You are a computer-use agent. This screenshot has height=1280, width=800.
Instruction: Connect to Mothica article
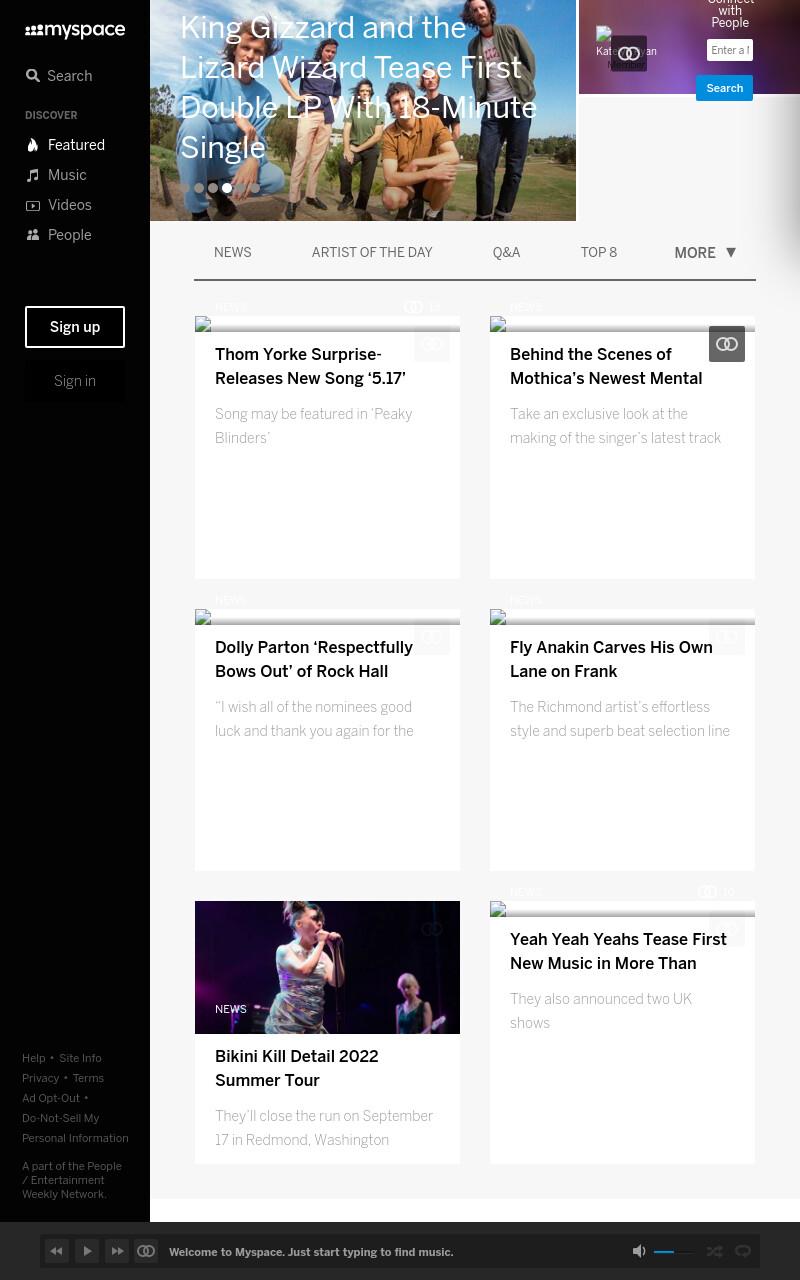pos(727,344)
